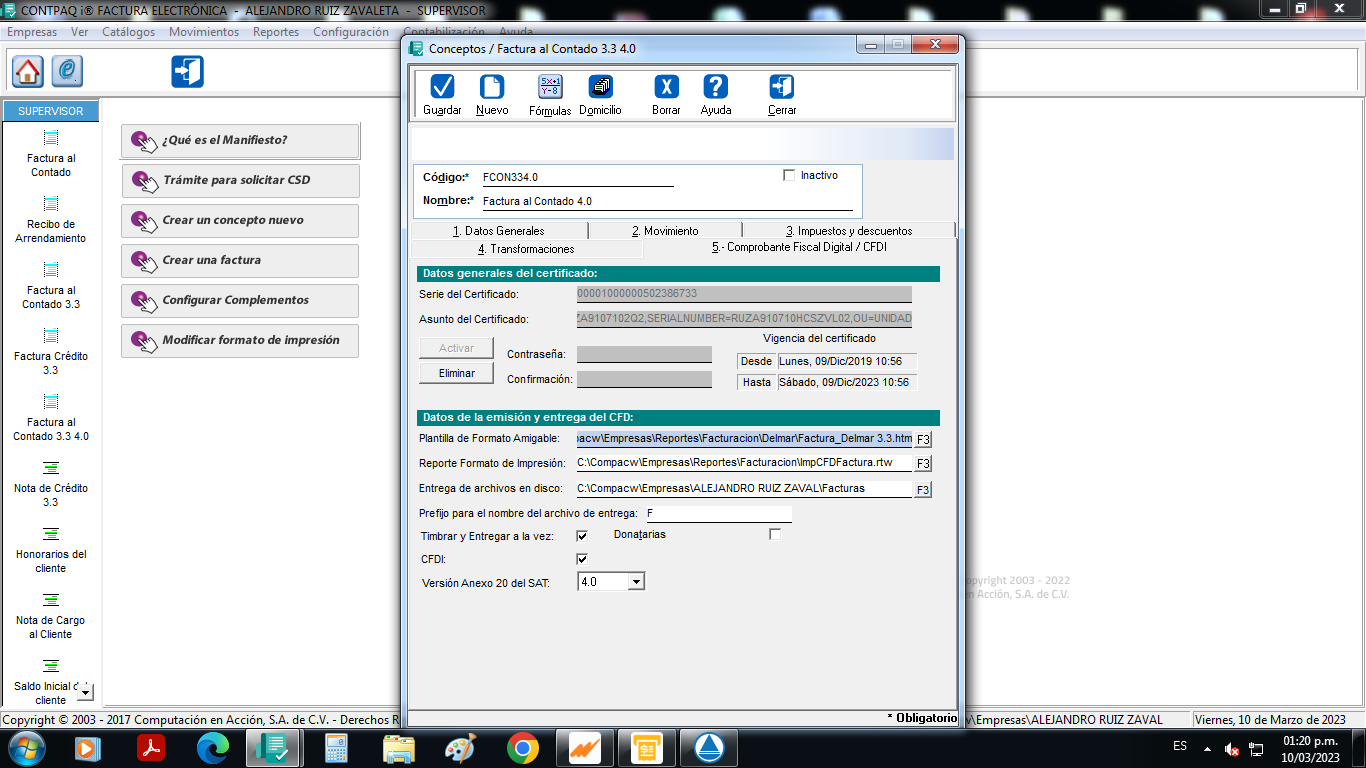Click Modificar formato de impresión button
The image size is (1366, 768).
click(x=240, y=340)
